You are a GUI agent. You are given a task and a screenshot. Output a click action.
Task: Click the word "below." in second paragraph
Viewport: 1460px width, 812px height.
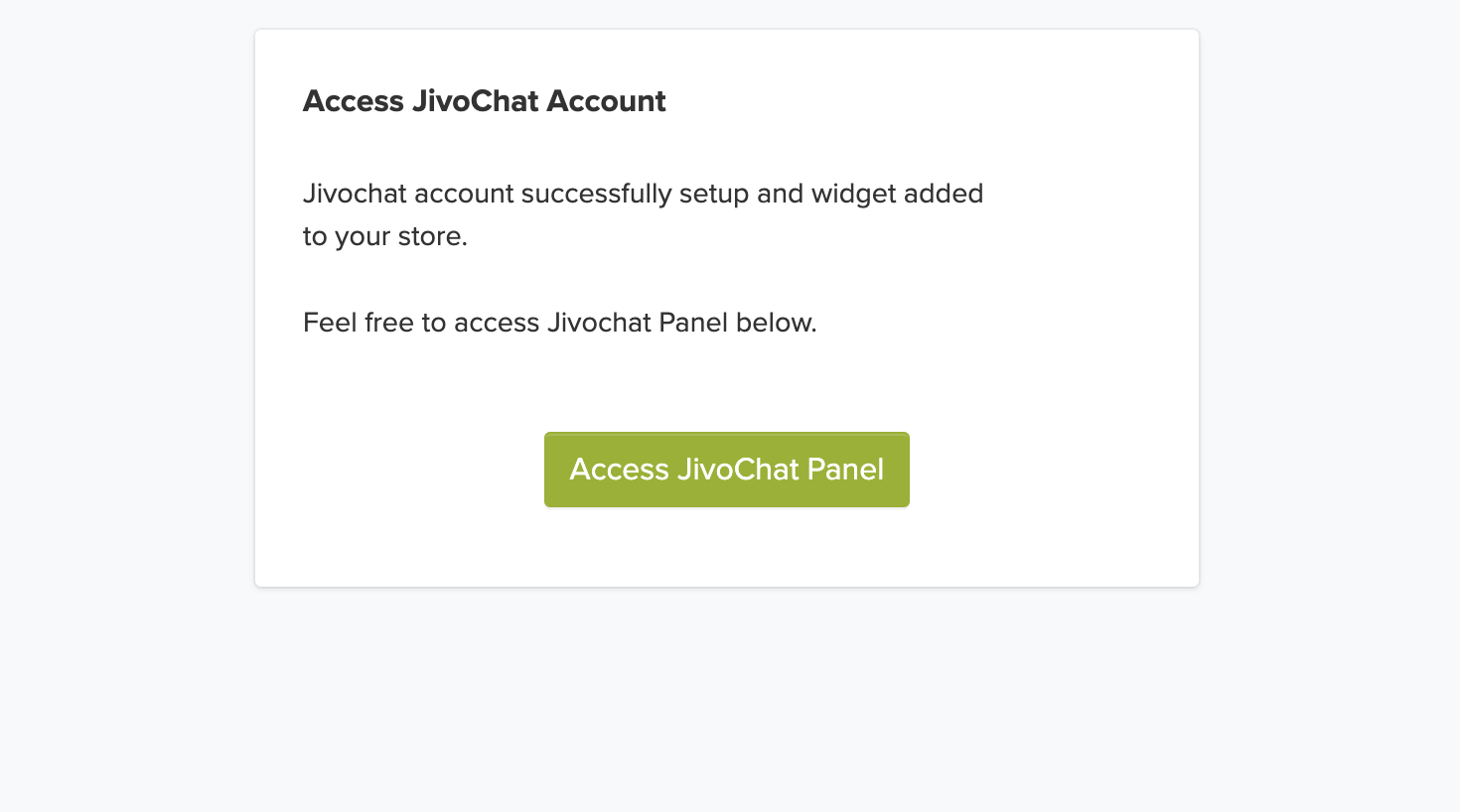pos(776,323)
